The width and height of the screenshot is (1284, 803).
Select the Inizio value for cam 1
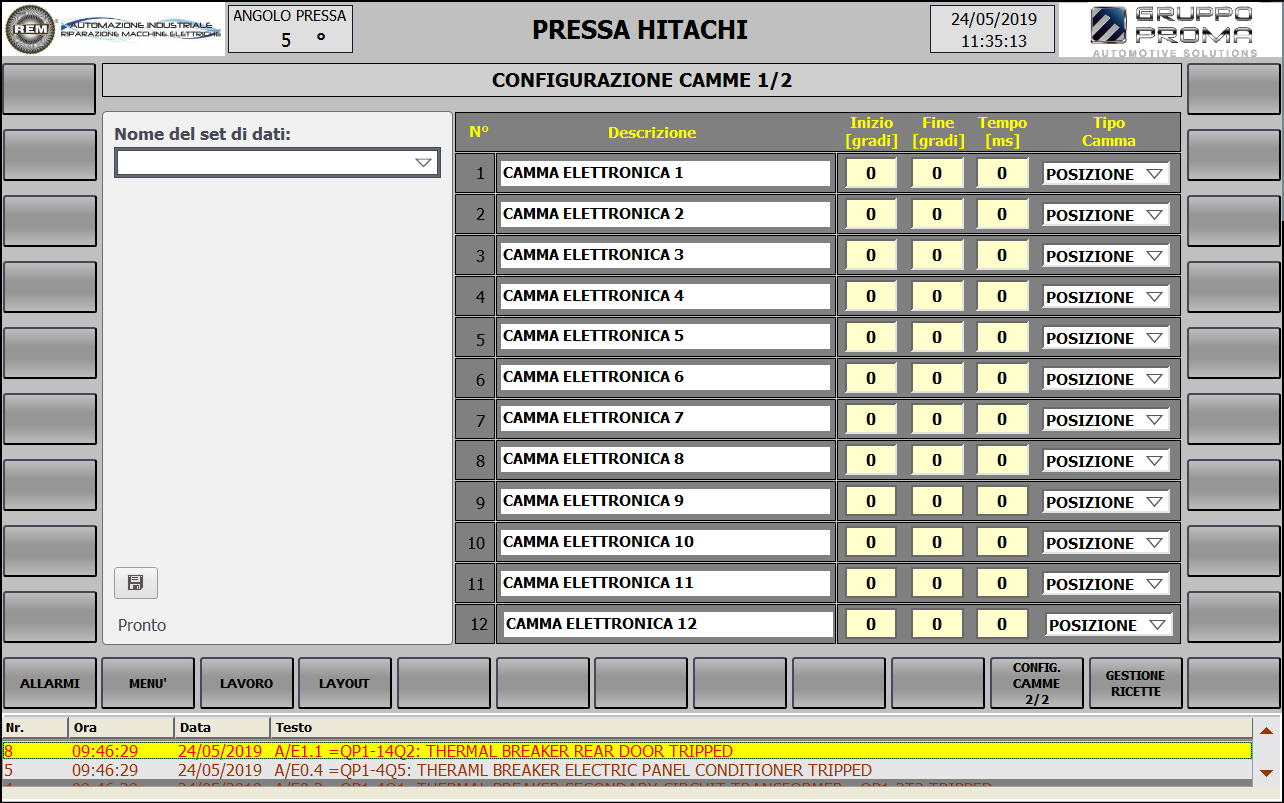pos(871,173)
